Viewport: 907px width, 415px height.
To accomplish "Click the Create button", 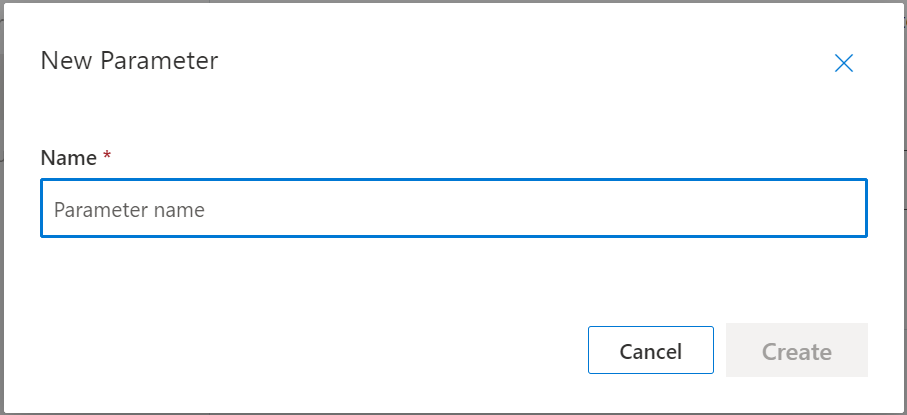I will pyautogui.click(x=796, y=351).
